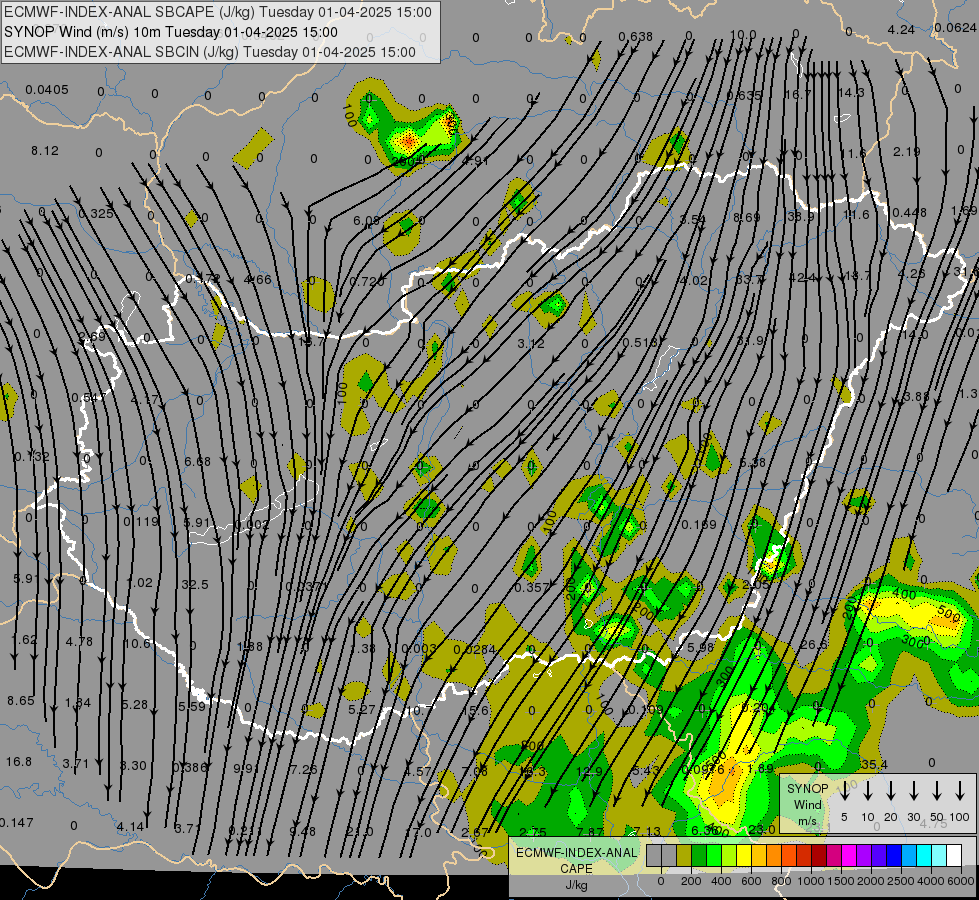Click the SBCIN title line
This screenshot has height=900, width=979.
point(210,52)
